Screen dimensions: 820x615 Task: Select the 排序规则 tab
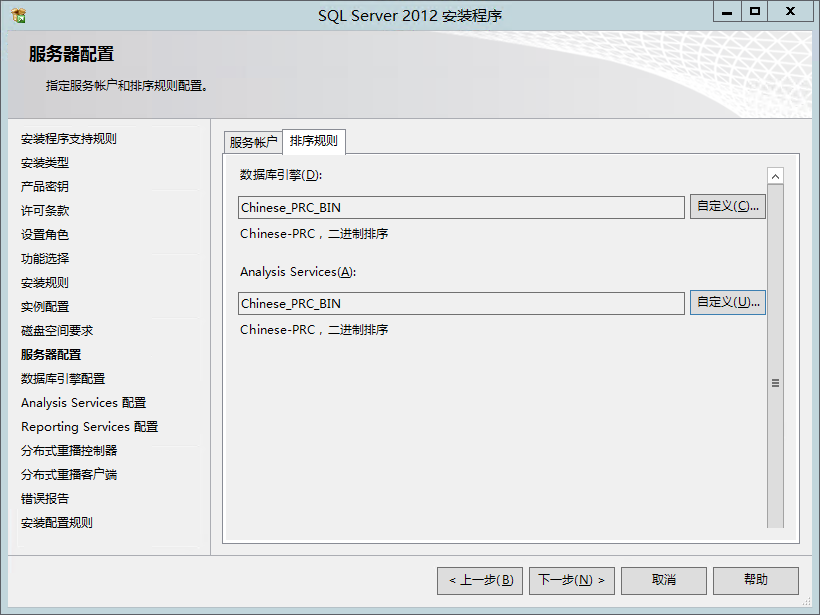click(x=314, y=141)
